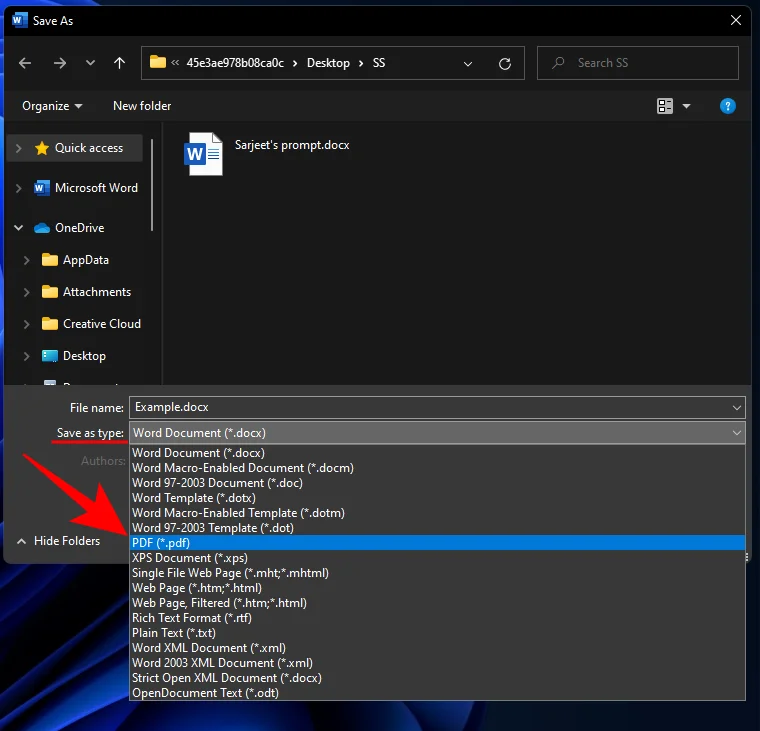Go up one folder level
Image resolution: width=760 pixels, height=731 pixels.
(119, 63)
